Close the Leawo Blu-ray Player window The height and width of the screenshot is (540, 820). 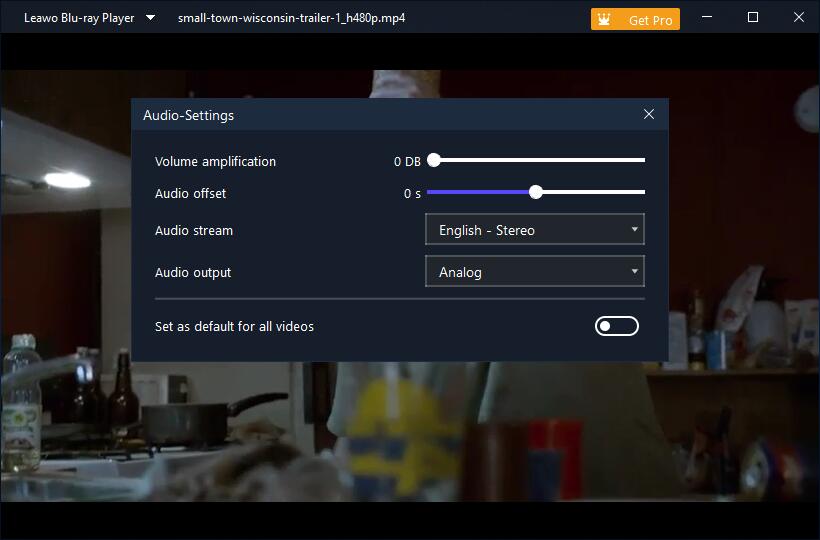click(x=797, y=18)
